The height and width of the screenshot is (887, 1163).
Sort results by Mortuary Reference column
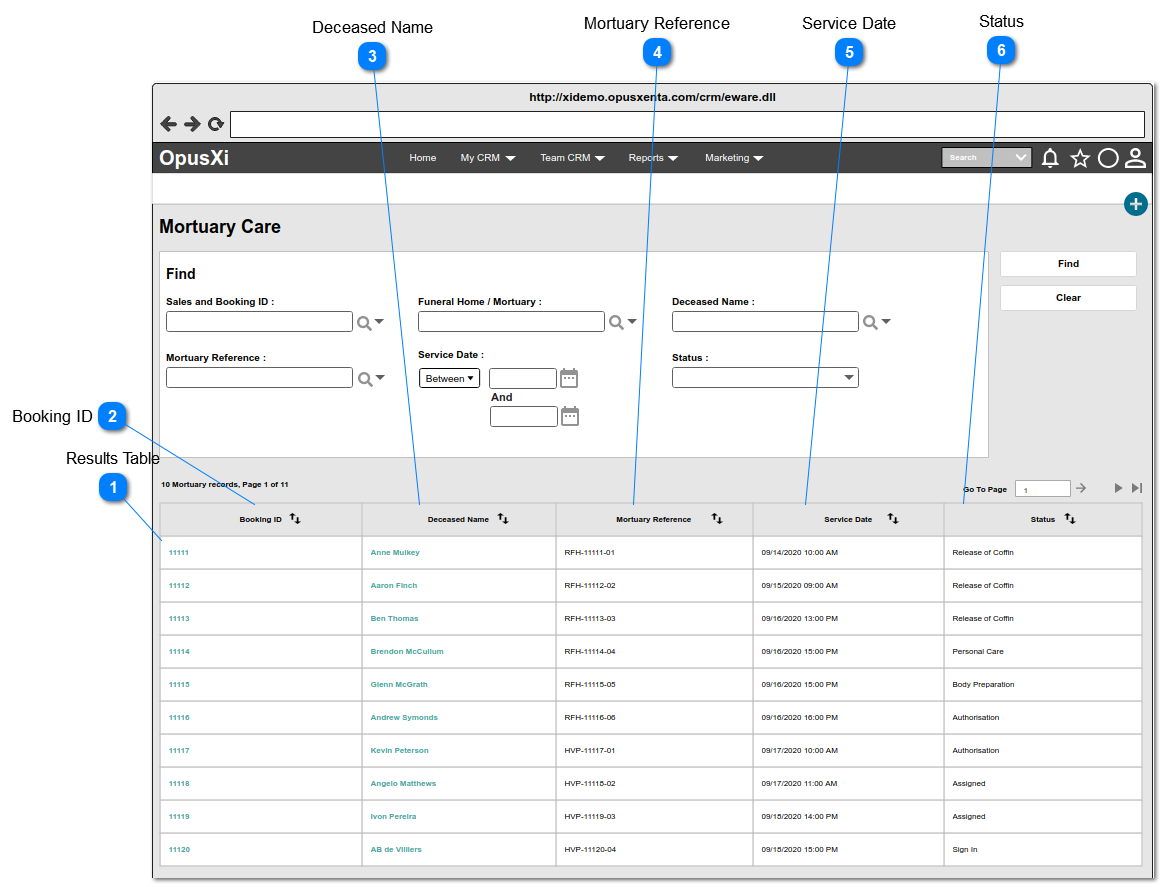pos(716,518)
